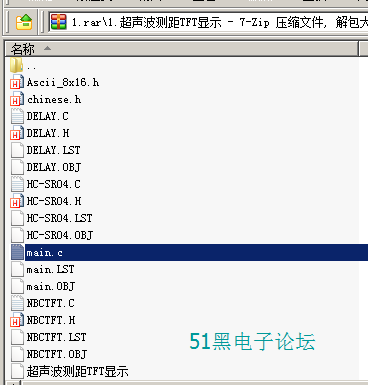Image resolution: width=368 pixels, height=385 pixels.
Task: Click the file name NBCTFT.C
Action: 50,303
